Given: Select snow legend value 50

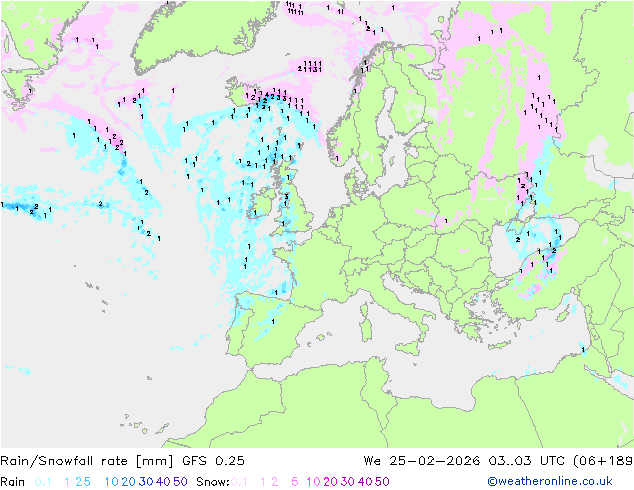Looking at the screenshot, I should point(382,482).
